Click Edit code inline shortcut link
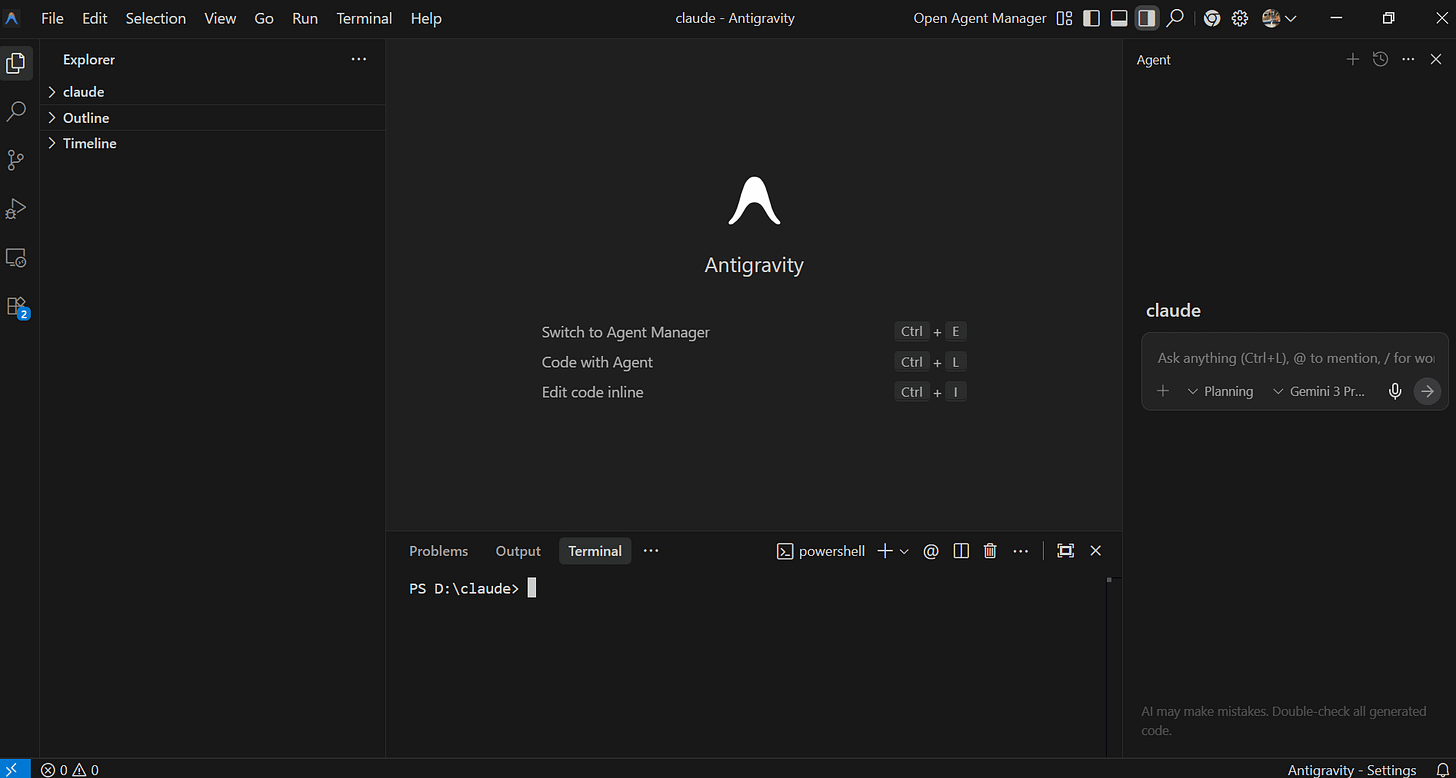Viewport: 1456px width, 778px height. pyautogui.click(x=592, y=392)
